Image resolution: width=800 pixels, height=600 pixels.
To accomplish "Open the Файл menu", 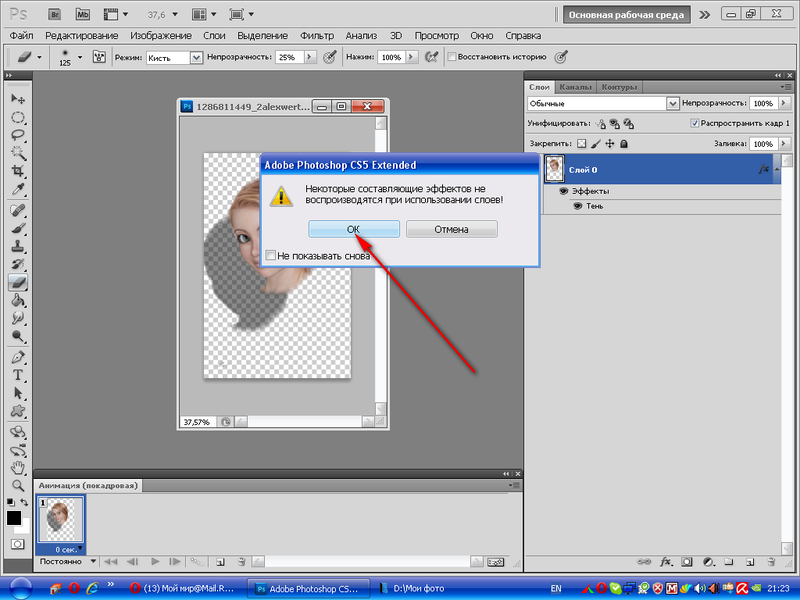I will [21, 36].
